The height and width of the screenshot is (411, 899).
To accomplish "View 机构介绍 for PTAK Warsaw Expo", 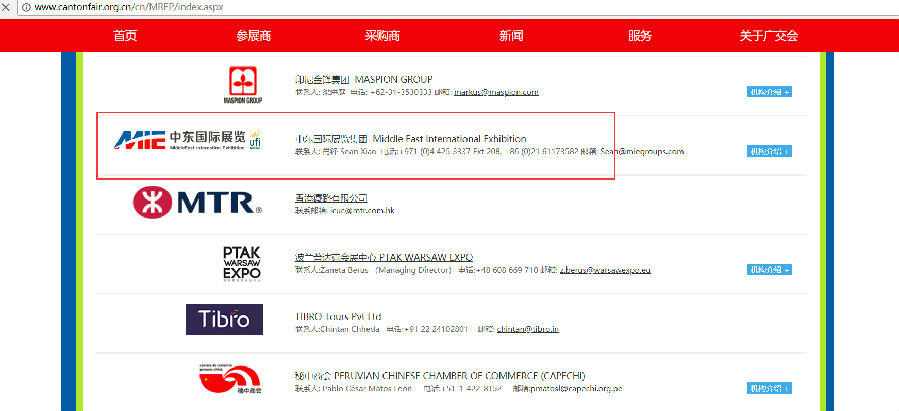I will point(769,270).
